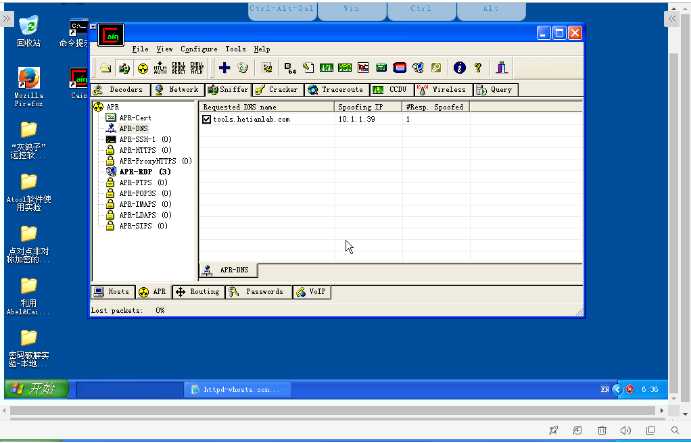This screenshot has height=443, width=691.
Task: Click the yellow question mark help icon
Action: click(x=478, y=68)
